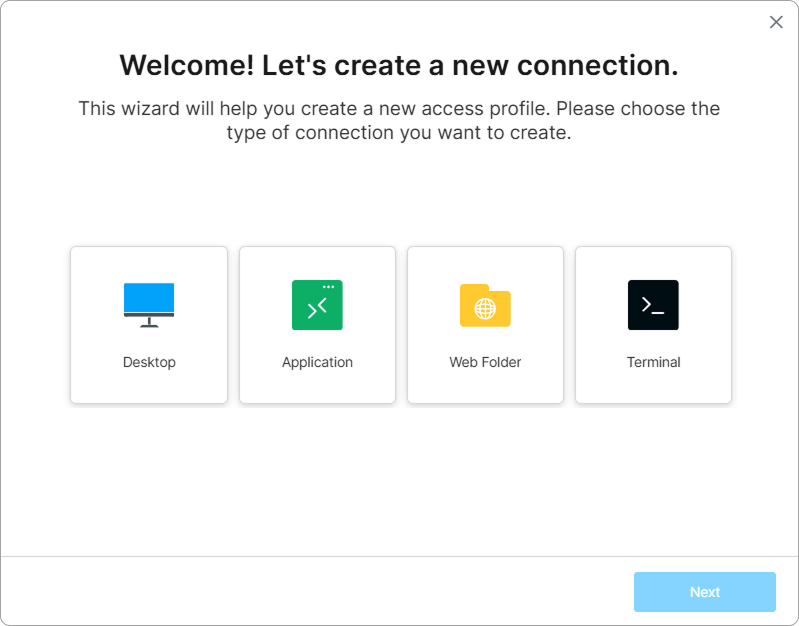This screenshot has height=626, width=799.
Task: Click the "Terminal" text label
Action: click(x=653, y=362)
